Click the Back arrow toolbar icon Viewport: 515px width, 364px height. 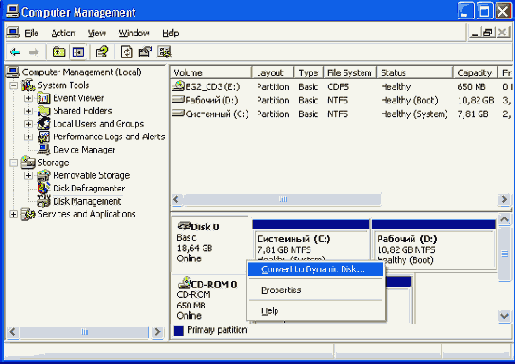(x=15, y=52)
